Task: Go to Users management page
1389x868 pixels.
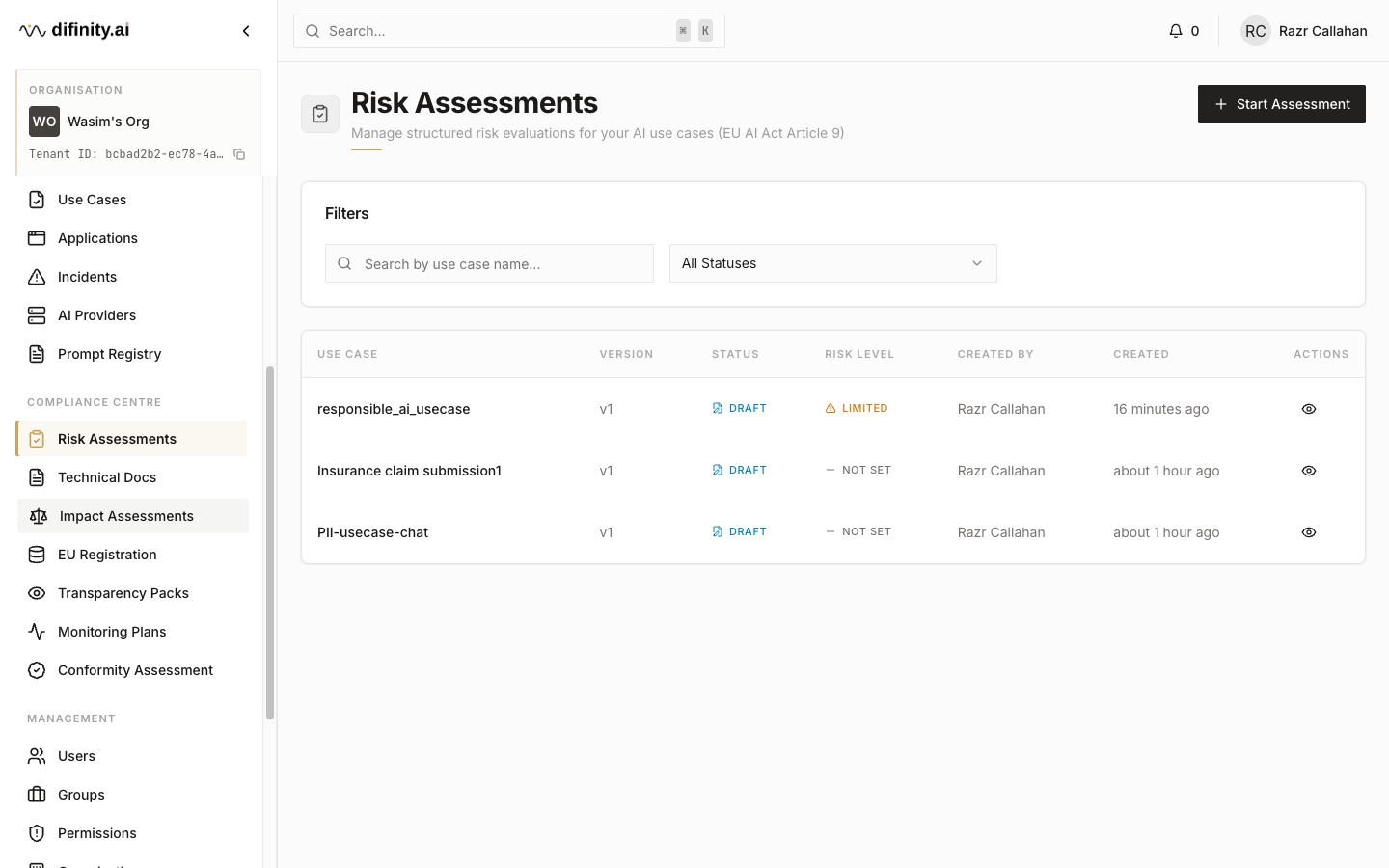Action: pyautogui.click(x=132, y=756)
